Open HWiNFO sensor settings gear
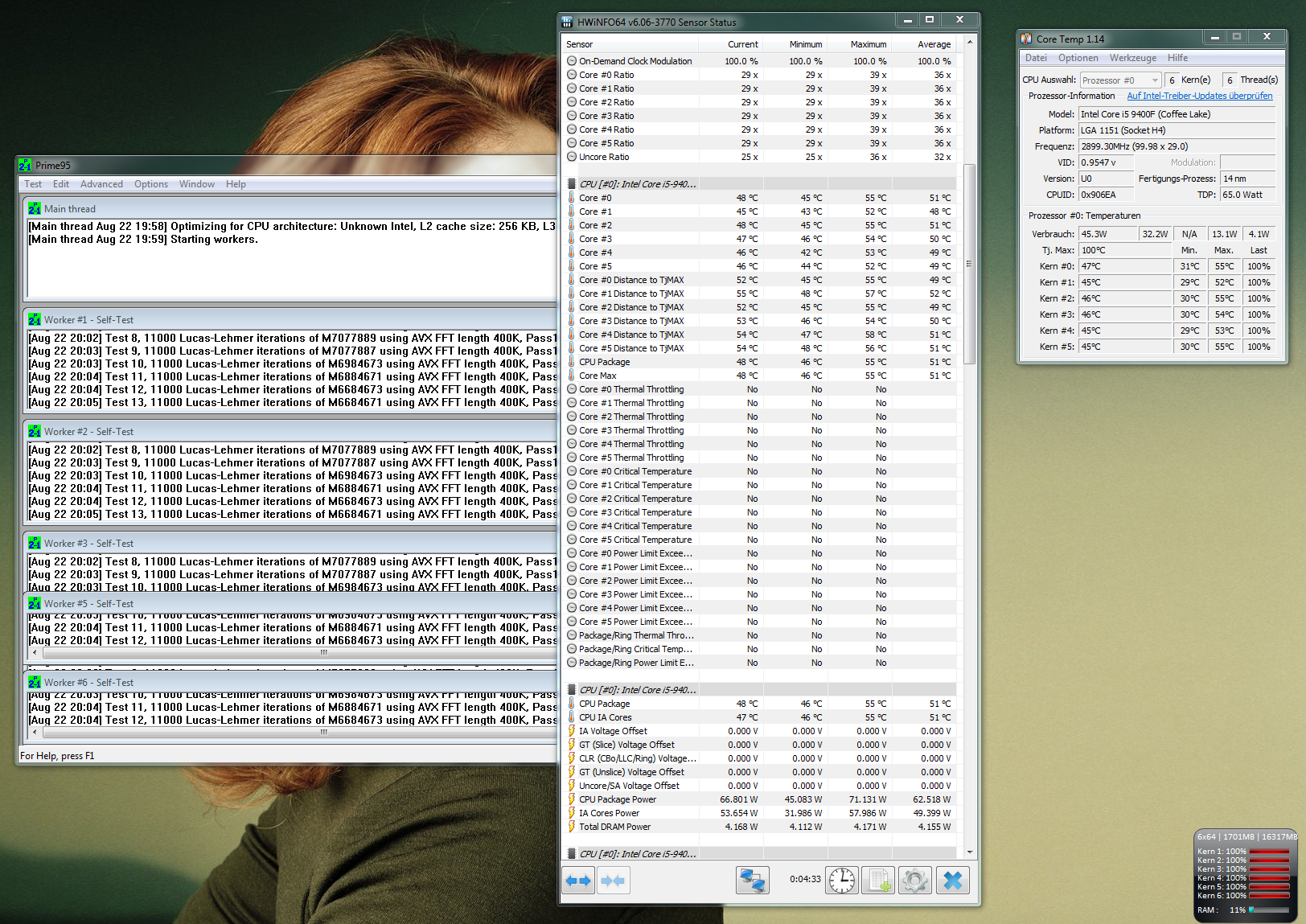1306x924 pixels. 914,881
